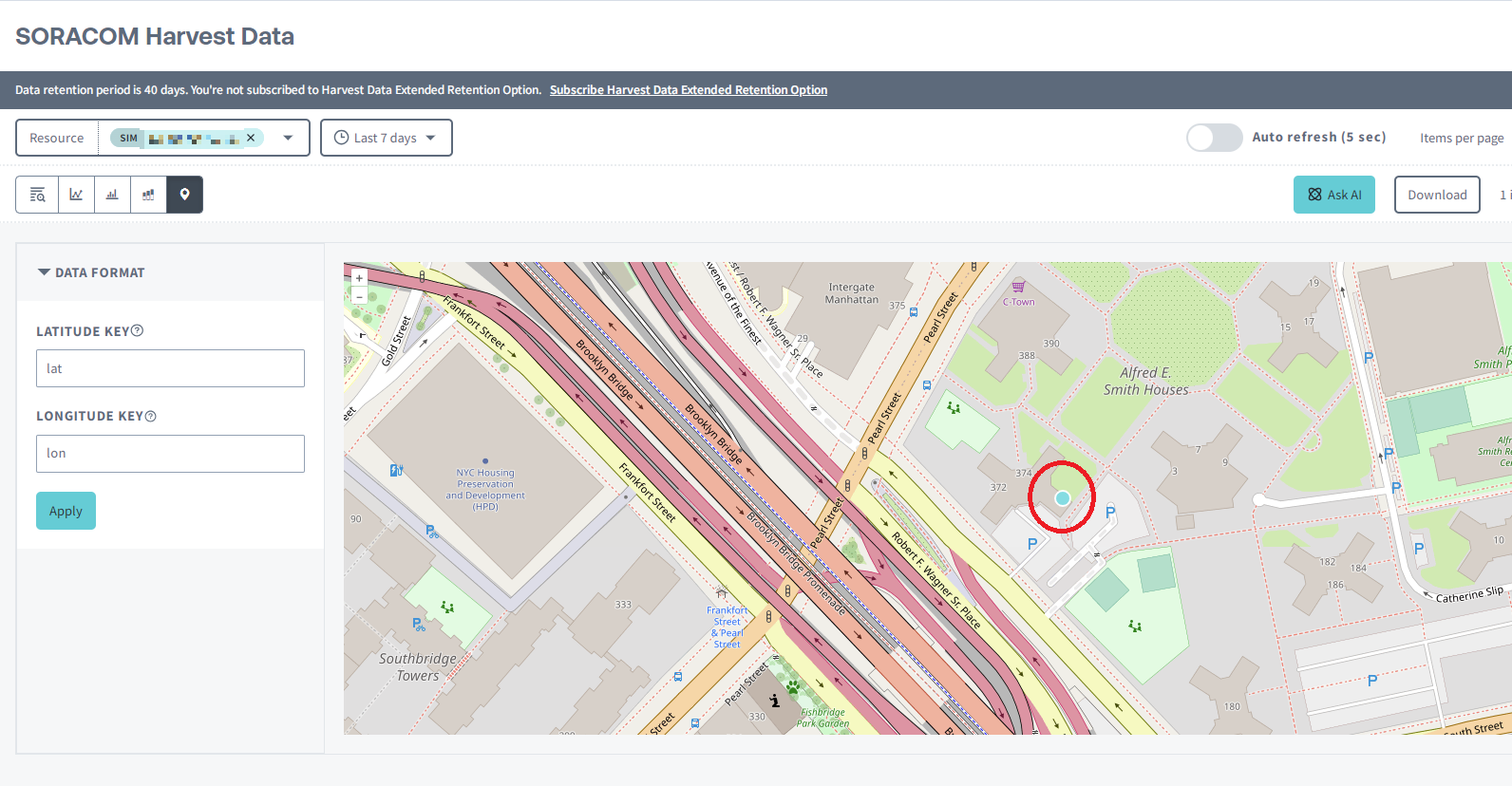Click the Latitude Key input field
This screenshot has width=1512, height=786.
(x=170, y=368)
